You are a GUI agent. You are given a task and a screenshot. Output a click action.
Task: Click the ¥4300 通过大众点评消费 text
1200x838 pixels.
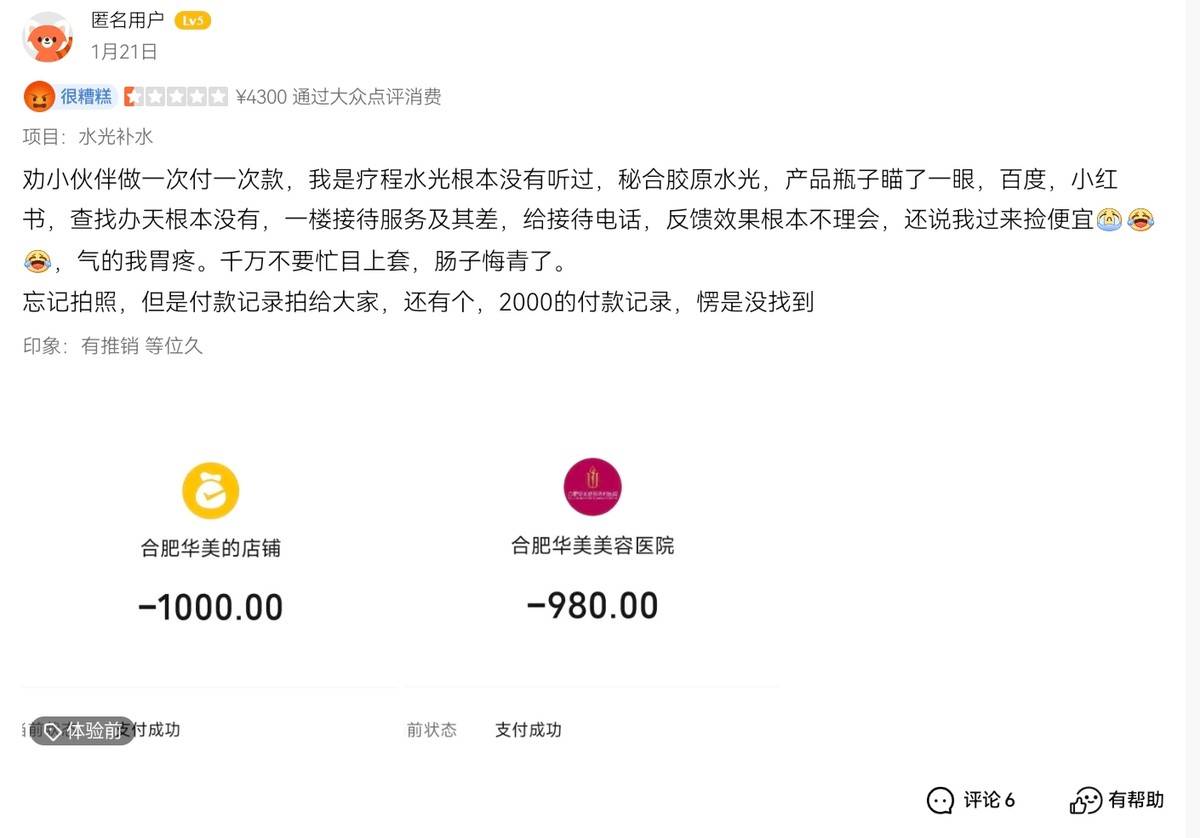(x=338, y=97)
